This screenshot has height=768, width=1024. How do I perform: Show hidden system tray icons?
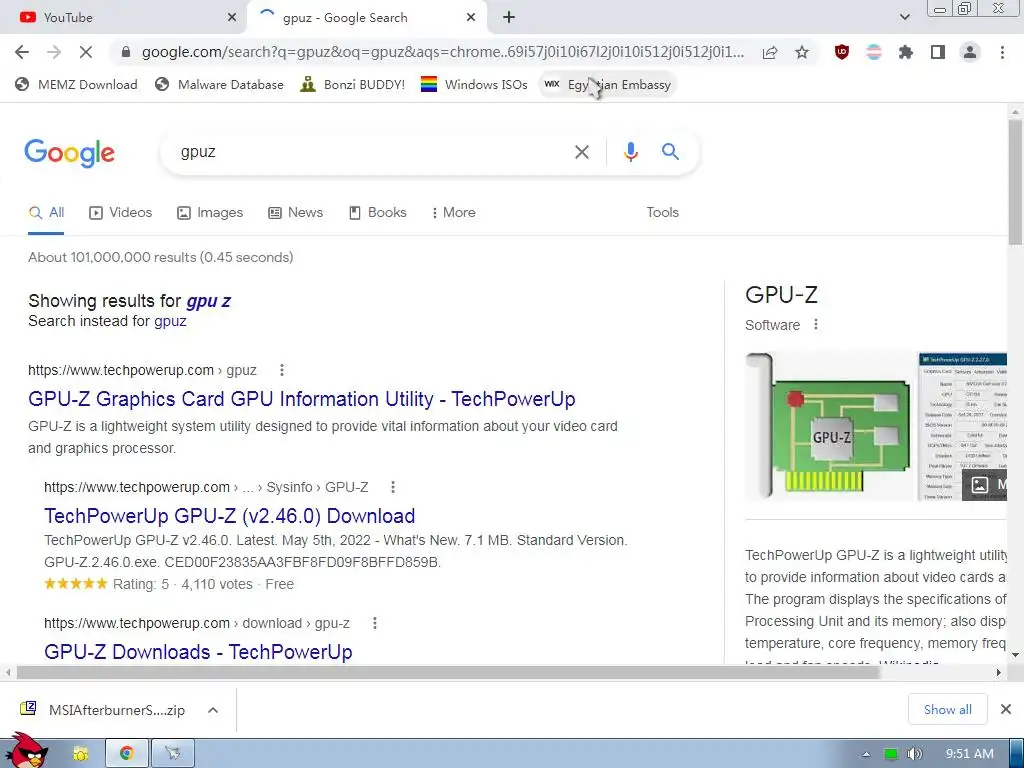[866, 754]
